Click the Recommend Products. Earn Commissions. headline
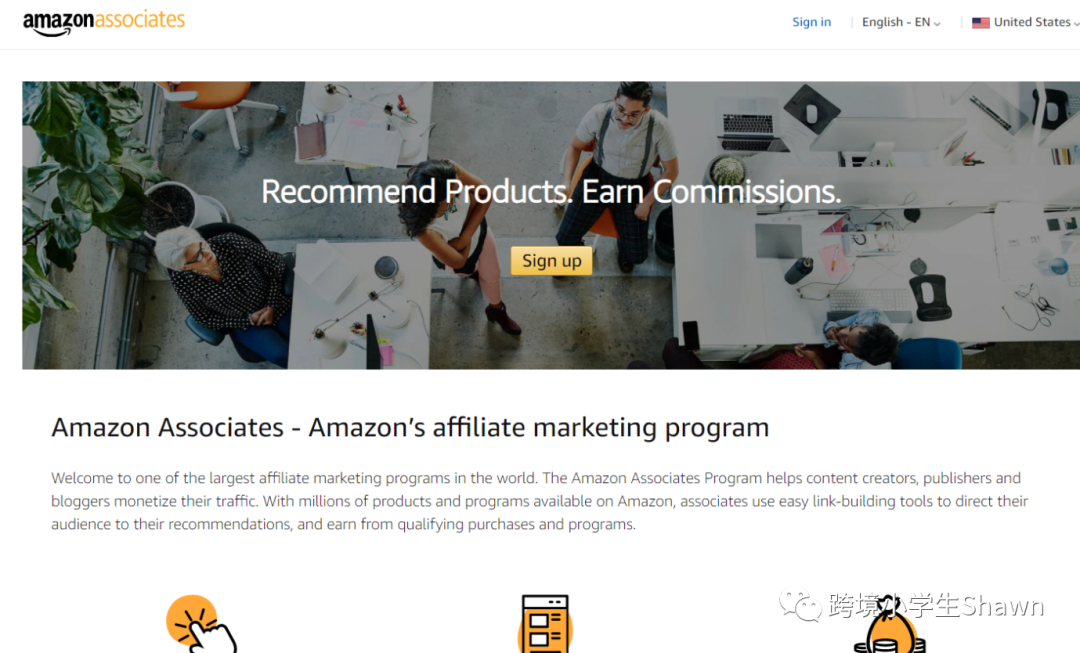Viewport: 1080px width, 653px height. tap(551, 191)
